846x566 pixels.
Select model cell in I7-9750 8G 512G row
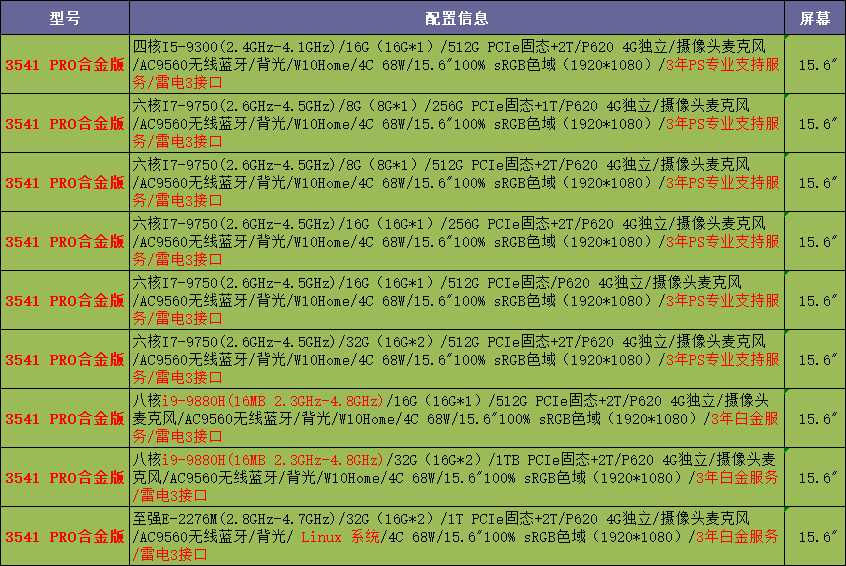[x=65, y=182]
